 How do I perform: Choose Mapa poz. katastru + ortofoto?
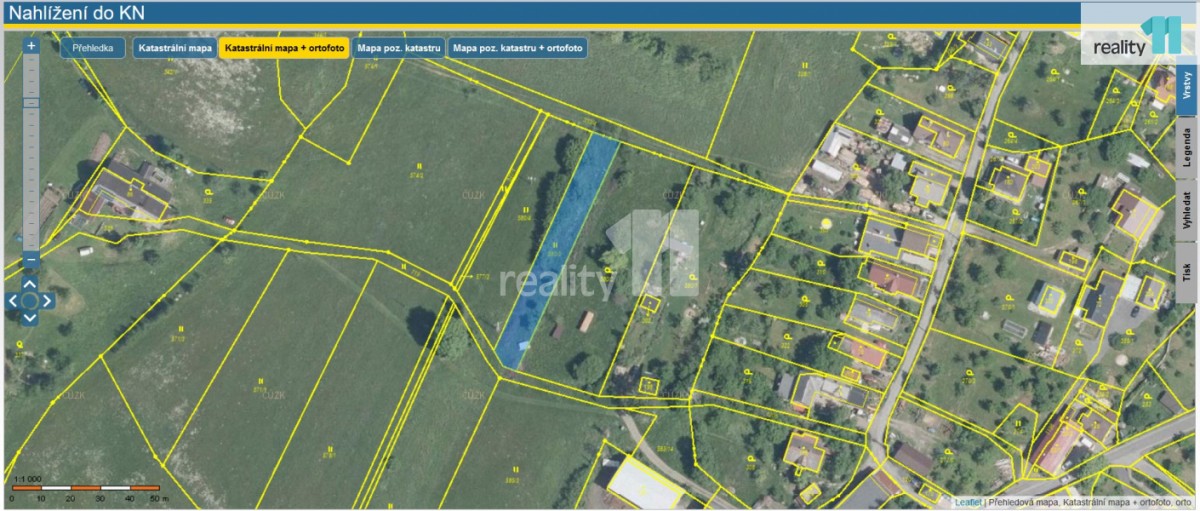[x=517, y=48]
